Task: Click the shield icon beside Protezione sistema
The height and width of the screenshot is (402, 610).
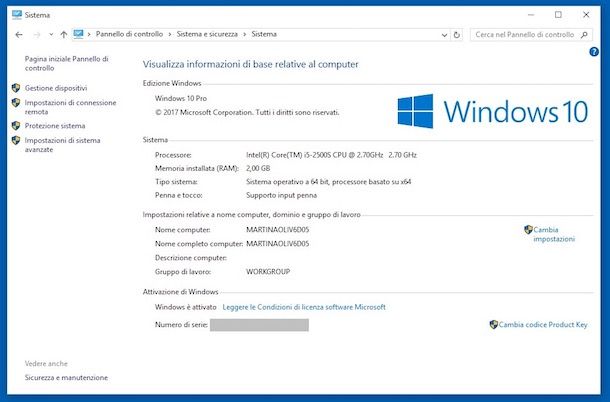Action: coord(16,126)
